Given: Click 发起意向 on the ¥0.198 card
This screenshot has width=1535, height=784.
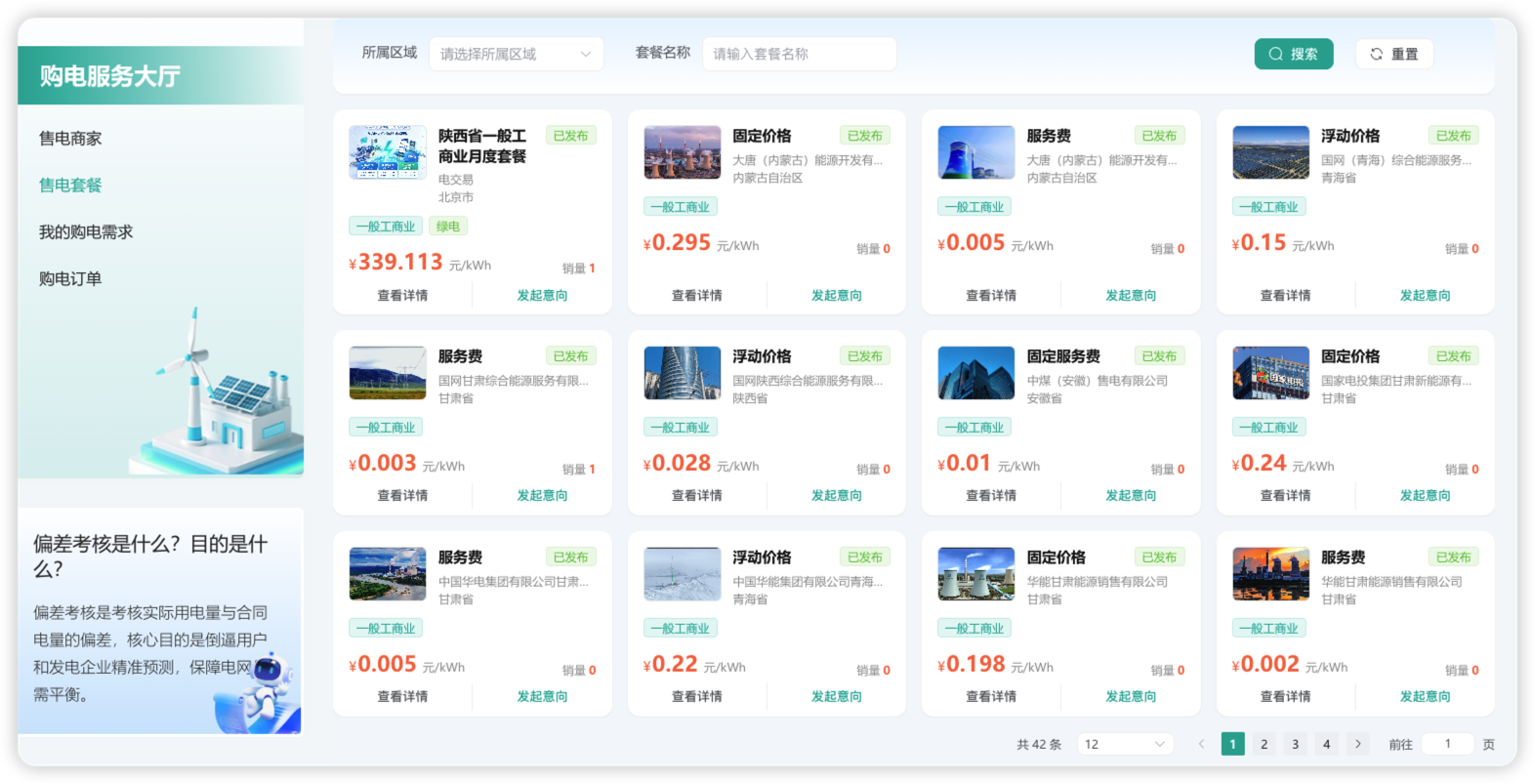Looking at the screenshot, I should (x=1131, y=696).
